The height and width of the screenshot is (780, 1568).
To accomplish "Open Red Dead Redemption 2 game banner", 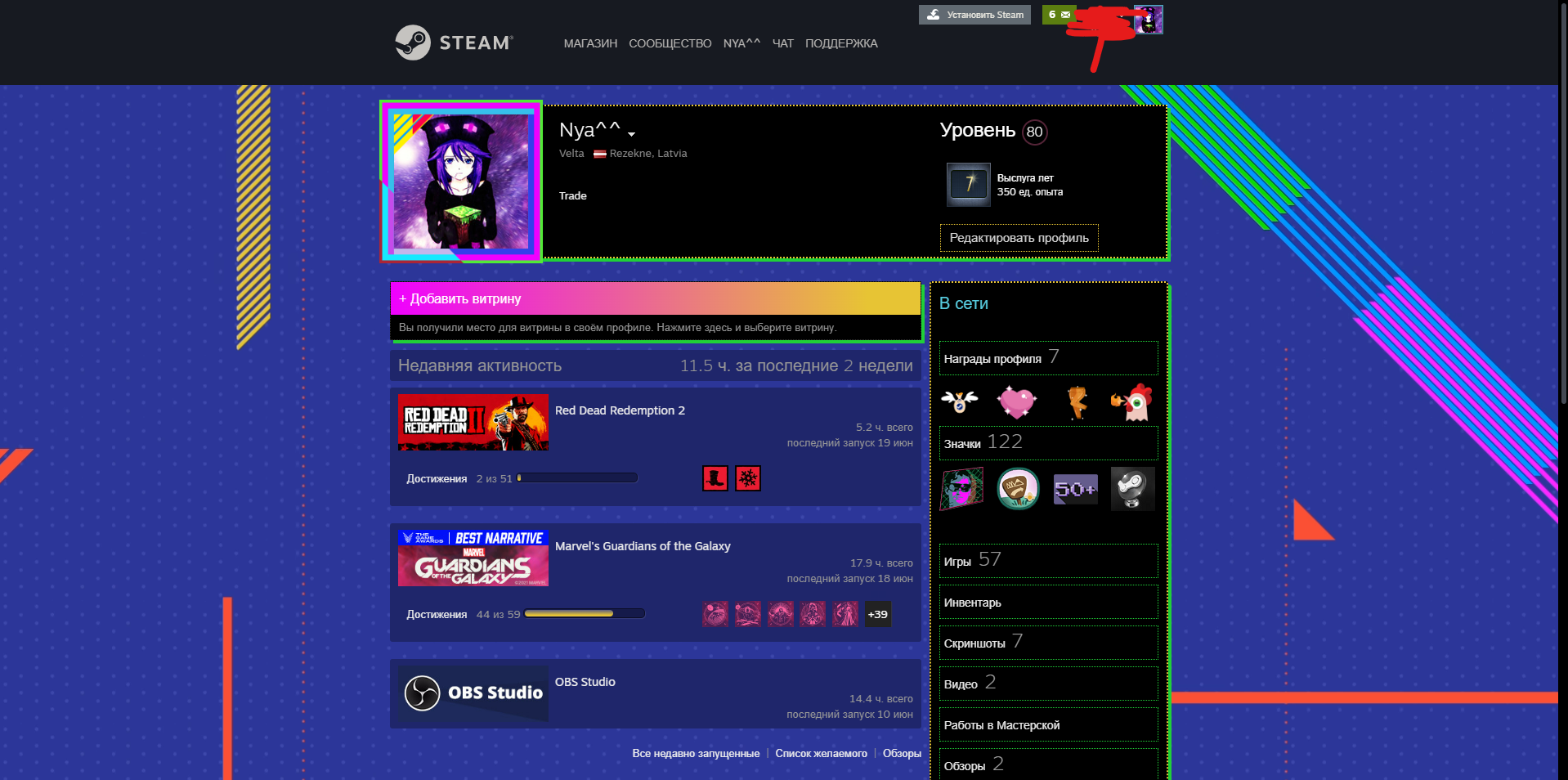I will click(473, 422).
